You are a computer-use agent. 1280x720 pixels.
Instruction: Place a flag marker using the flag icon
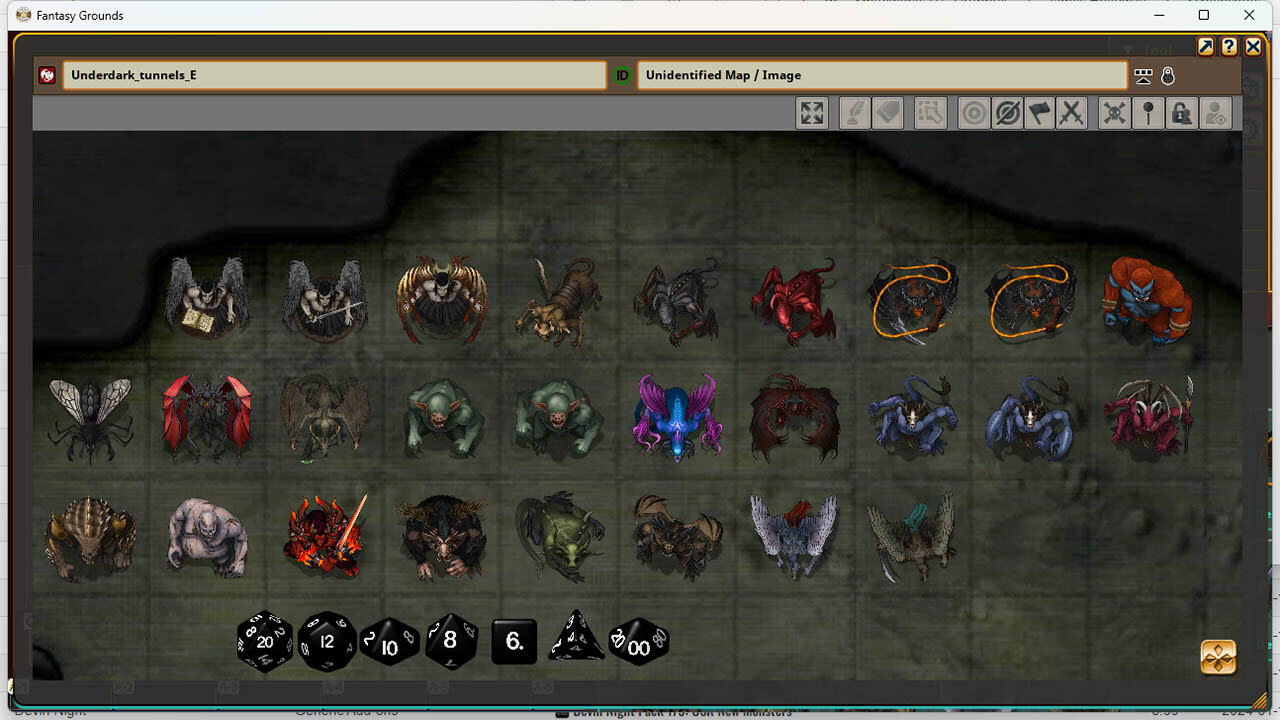coord(1039,112)
